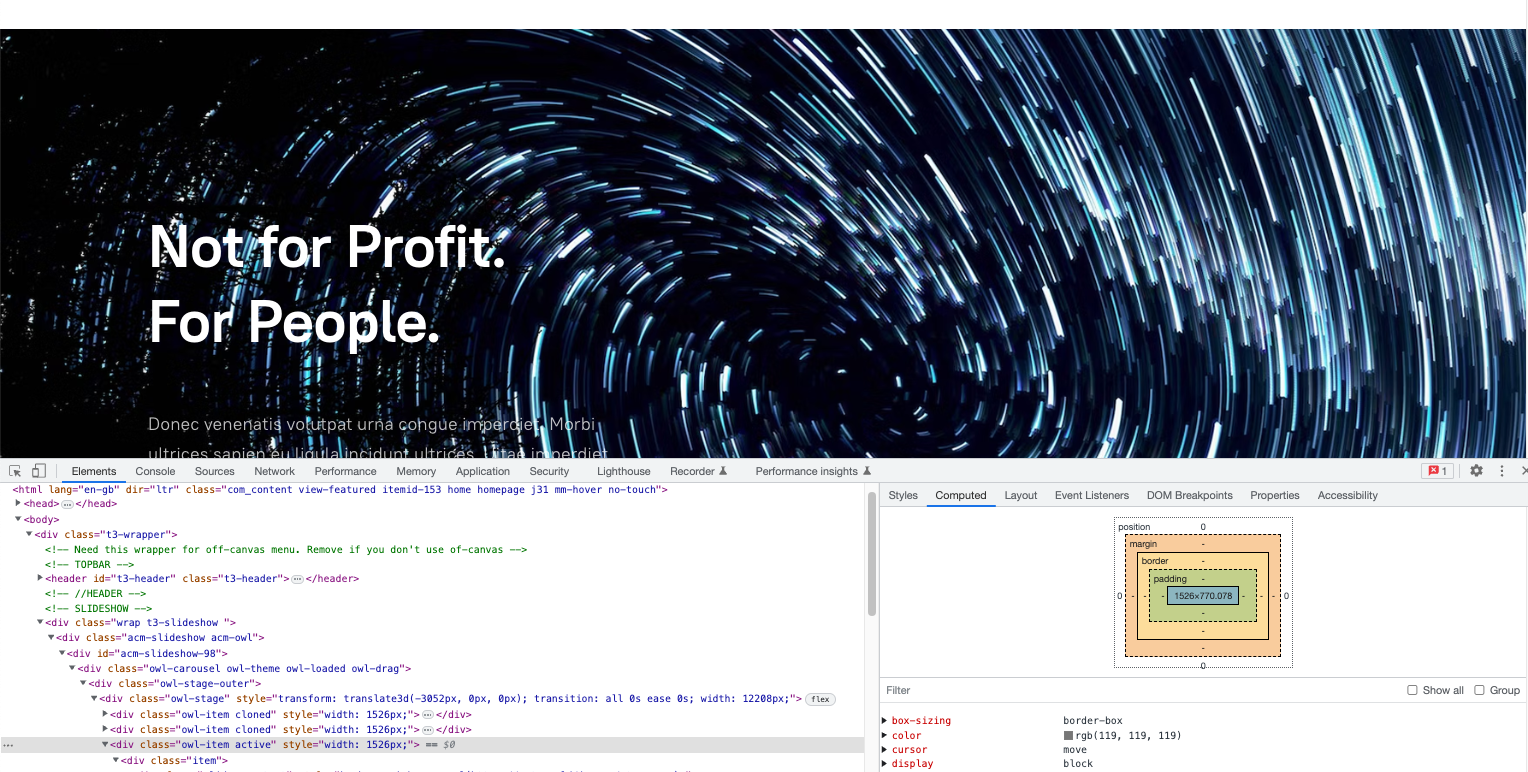Expand the header t3-header element
Viewport: 1528px width, 772px height.
point(40,579)
